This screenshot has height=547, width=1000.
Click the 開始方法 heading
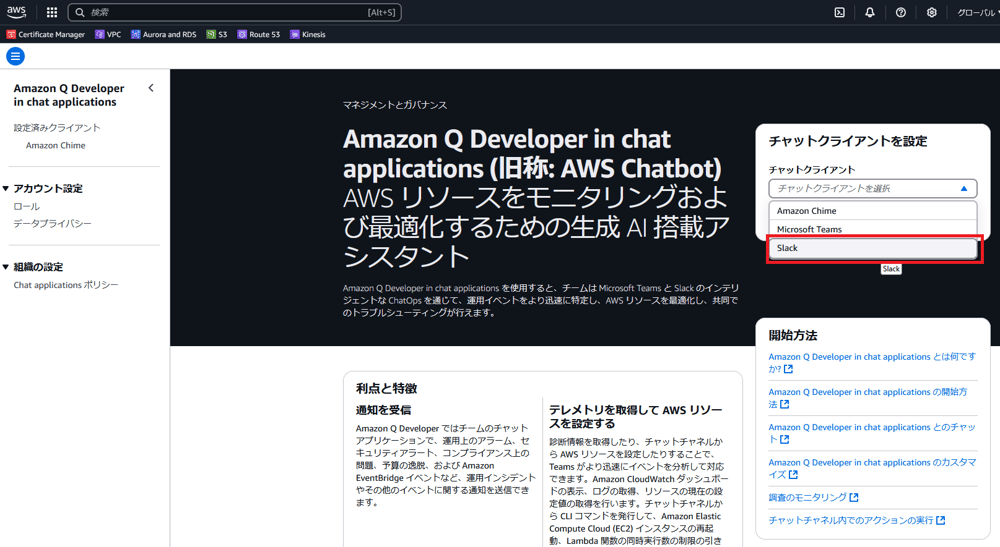point(793,335)
